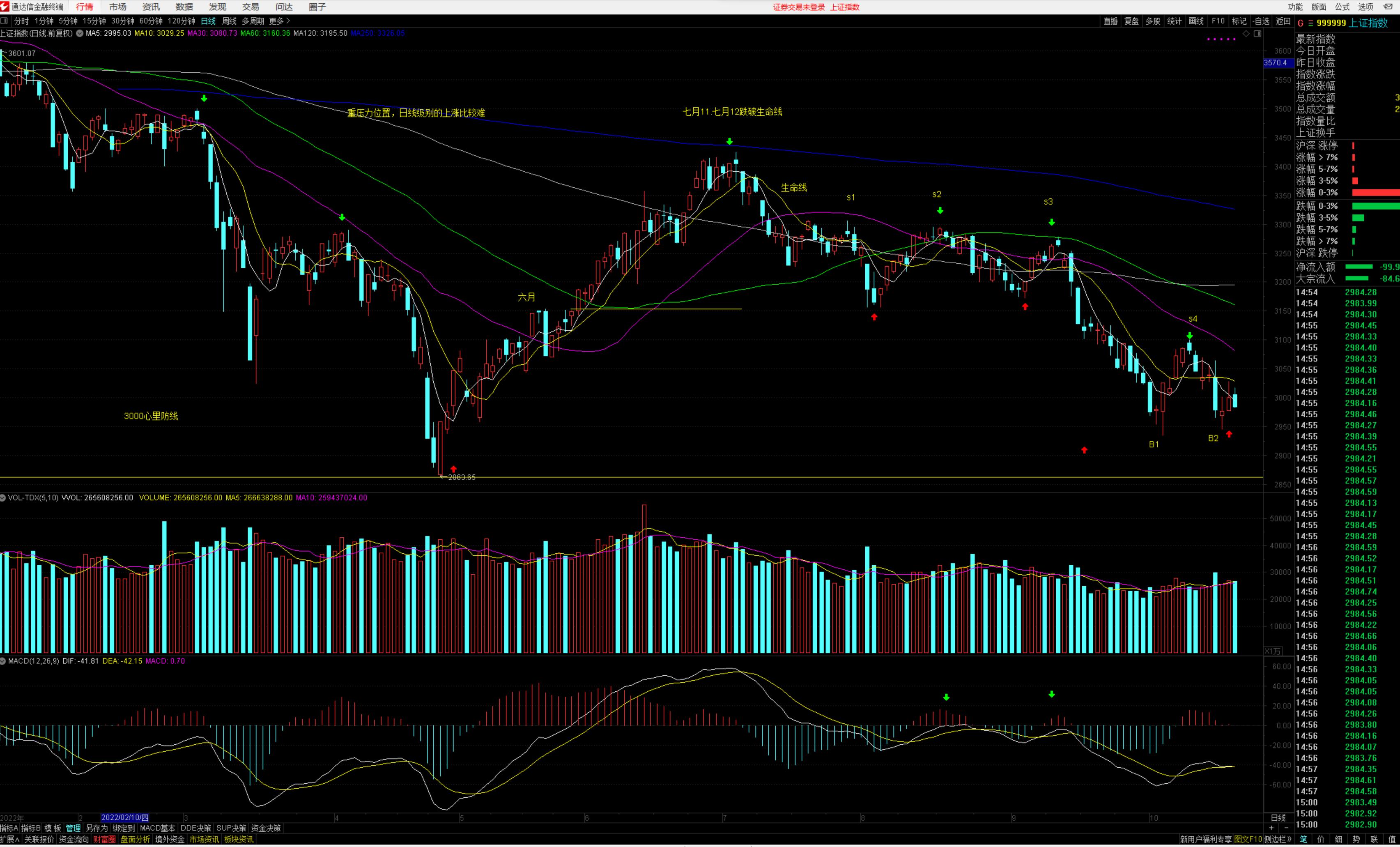Click the highlighted 2022/02/10 date marker
This screenshot has width=1400, height=847.
125,818
